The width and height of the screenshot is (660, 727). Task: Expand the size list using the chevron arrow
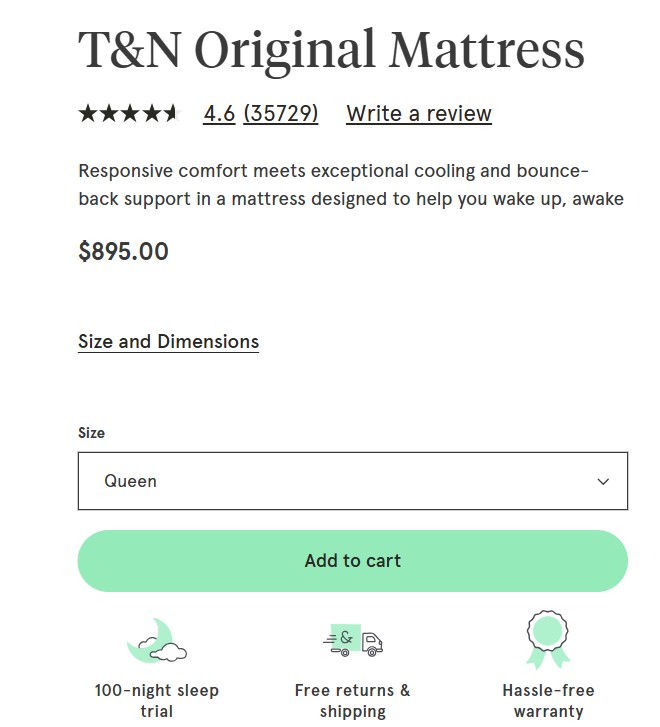(603, 481)
